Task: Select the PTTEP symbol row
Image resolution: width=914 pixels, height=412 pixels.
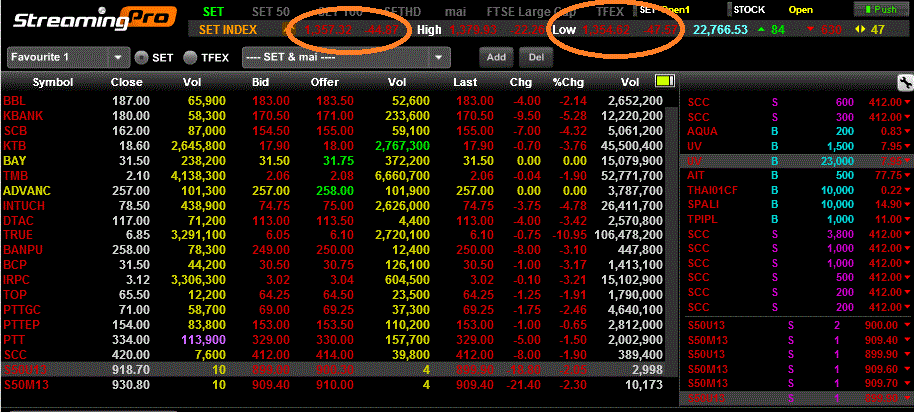Action: pyautogui.click(x=333, y=325)
